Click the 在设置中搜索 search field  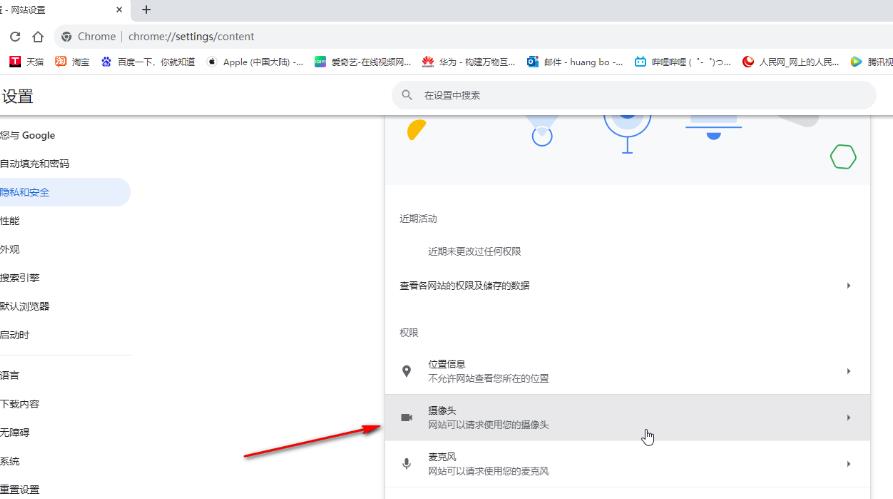click(634, 95)
